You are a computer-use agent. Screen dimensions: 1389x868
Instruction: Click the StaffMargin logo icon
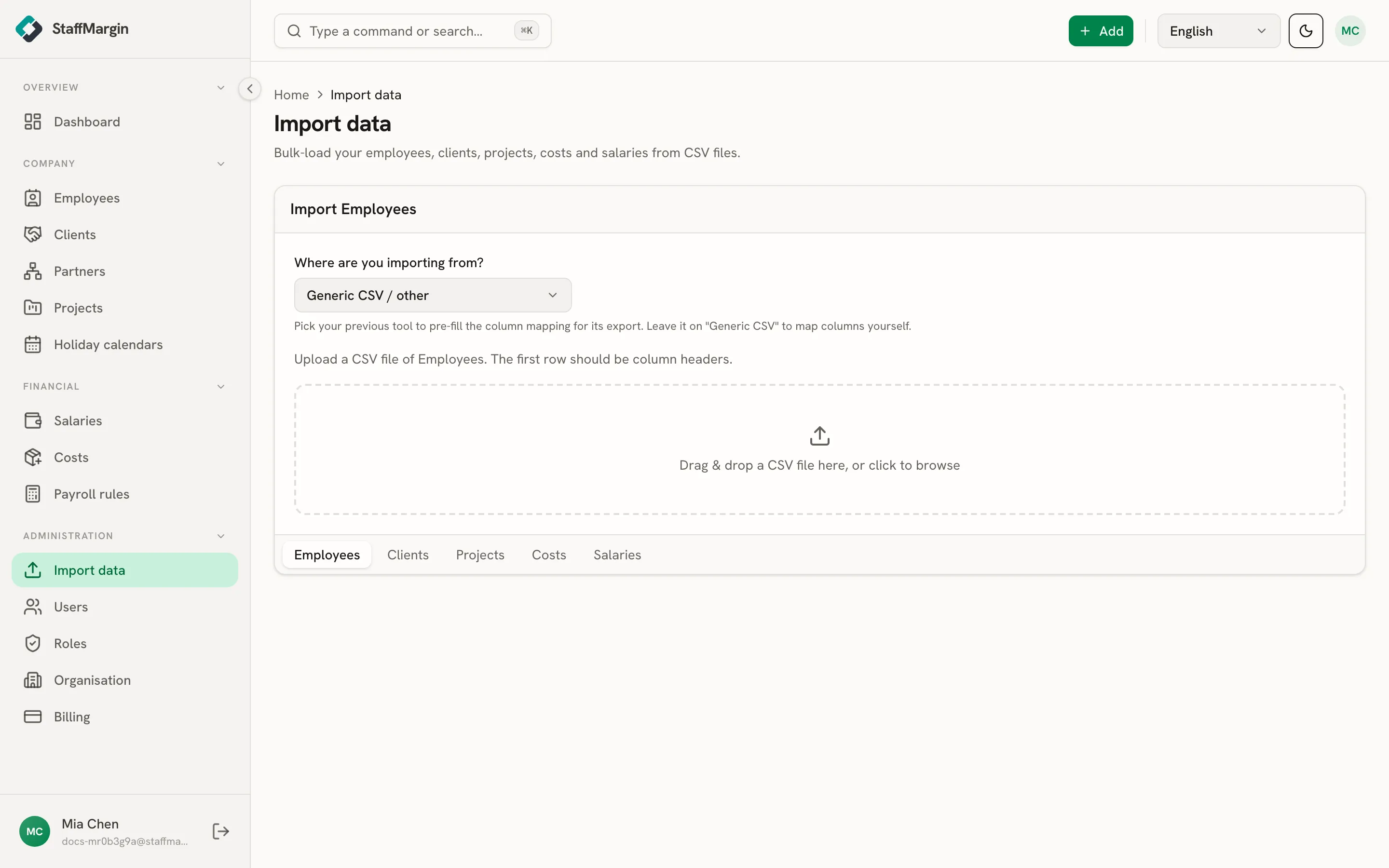[29, 29]
